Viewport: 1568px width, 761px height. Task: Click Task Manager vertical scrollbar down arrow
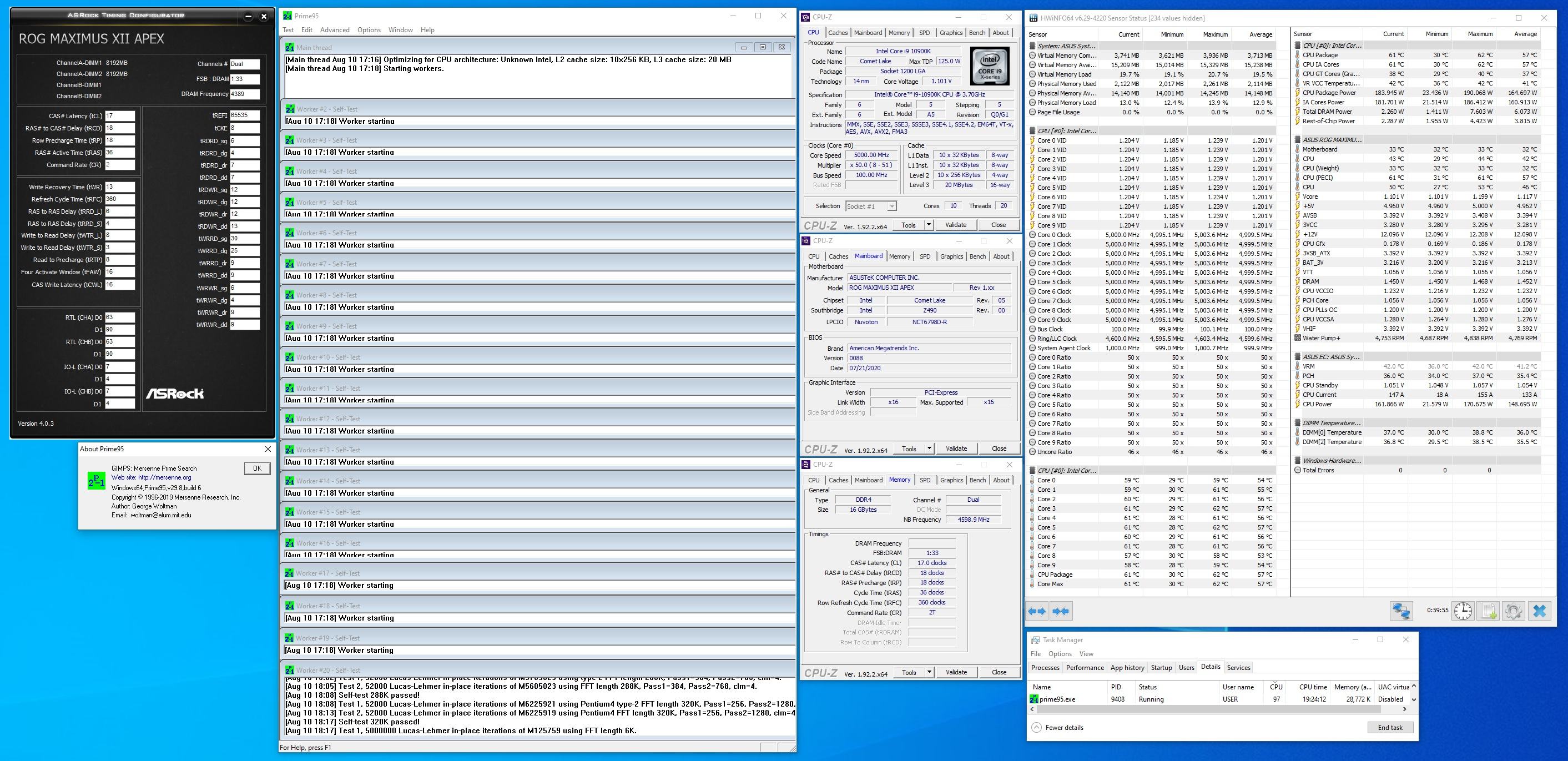pyautogui.click(x=1413, y=700)
